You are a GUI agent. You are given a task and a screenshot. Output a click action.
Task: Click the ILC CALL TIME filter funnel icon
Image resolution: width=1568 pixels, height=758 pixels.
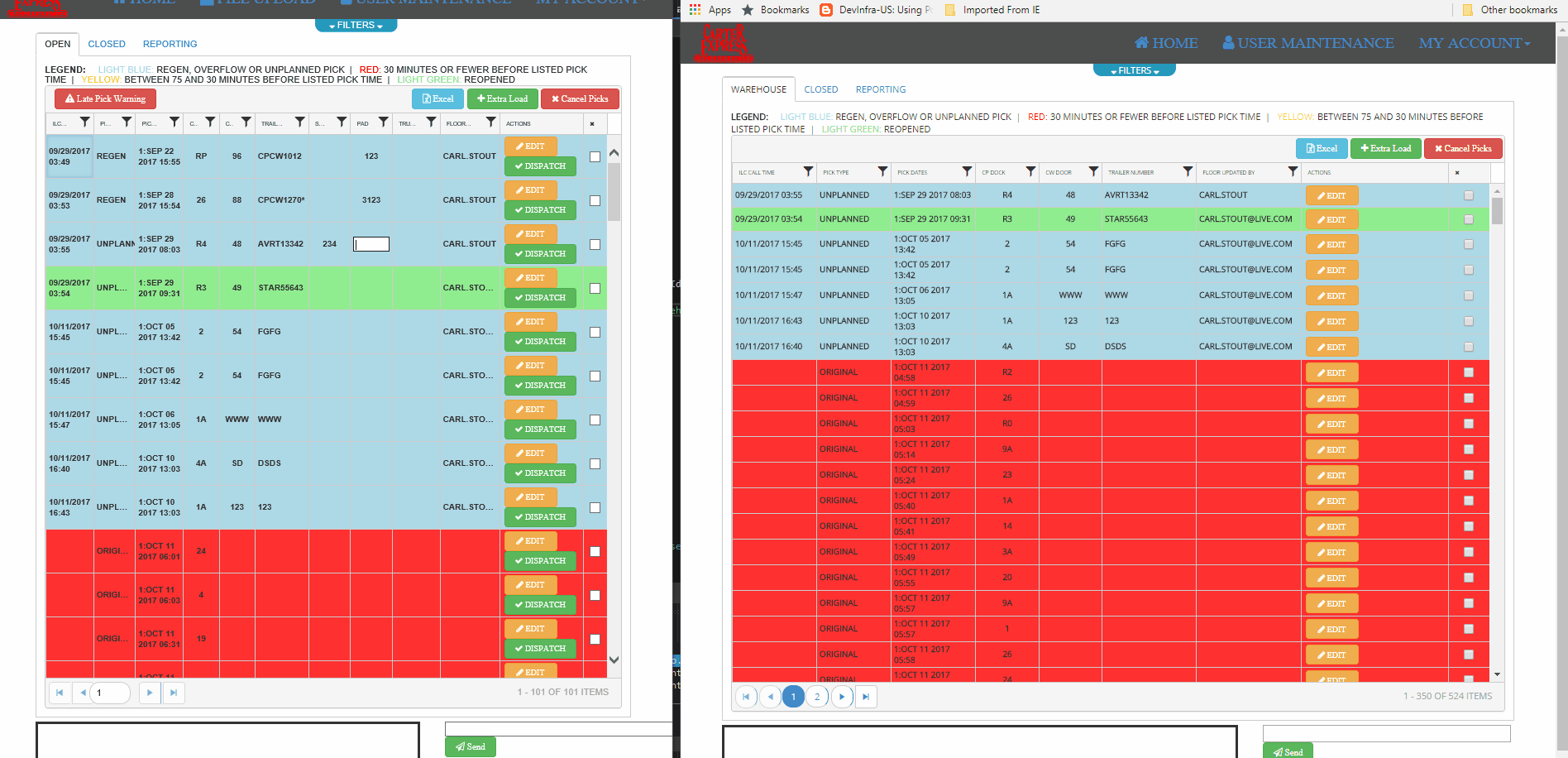pyautogui.click(x=808, y=171)
